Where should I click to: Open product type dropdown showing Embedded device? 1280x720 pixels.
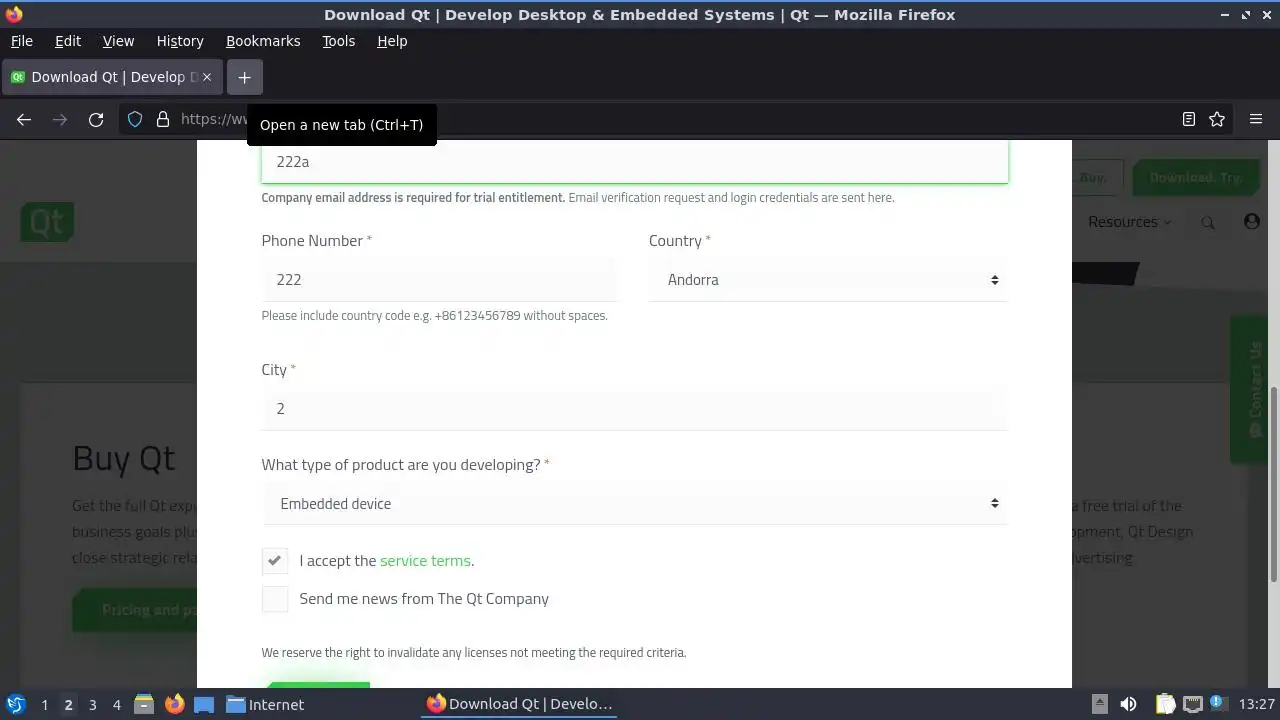[x=634, y=504]
